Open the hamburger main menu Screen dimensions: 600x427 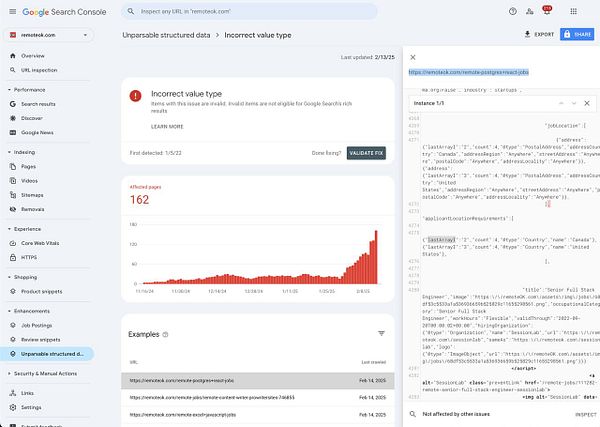13,11
